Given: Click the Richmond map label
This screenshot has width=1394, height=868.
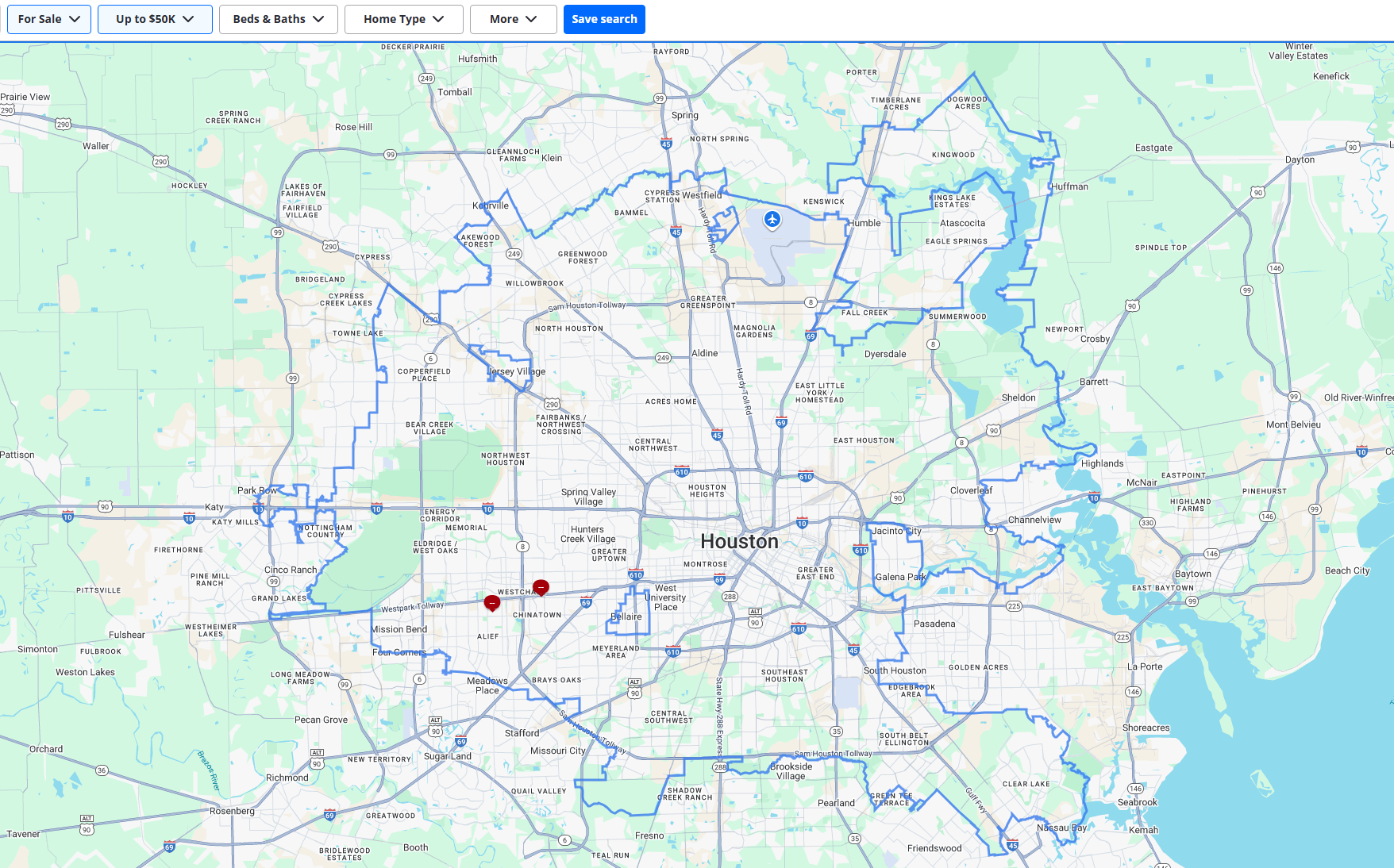Looking at the screenshot, I should click(287, 778).
